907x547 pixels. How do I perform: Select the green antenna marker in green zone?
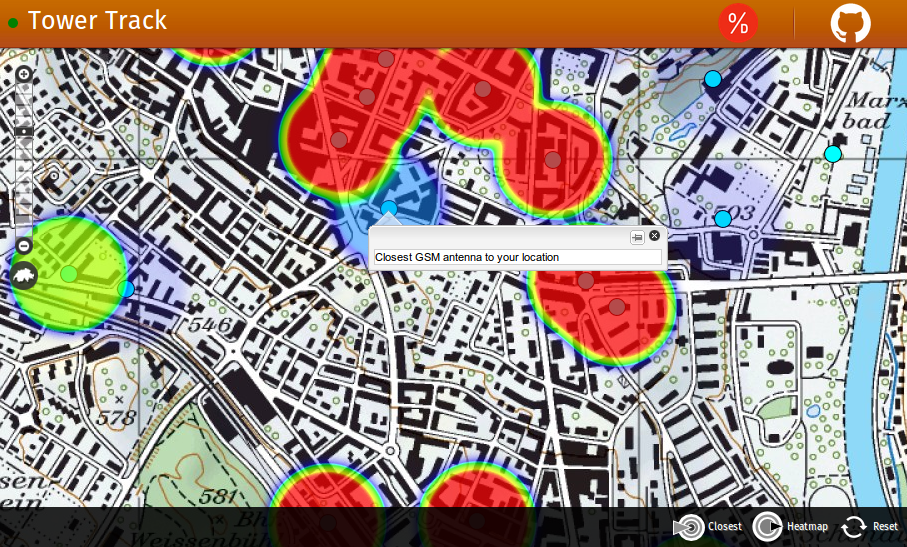(x=69, y=273)
